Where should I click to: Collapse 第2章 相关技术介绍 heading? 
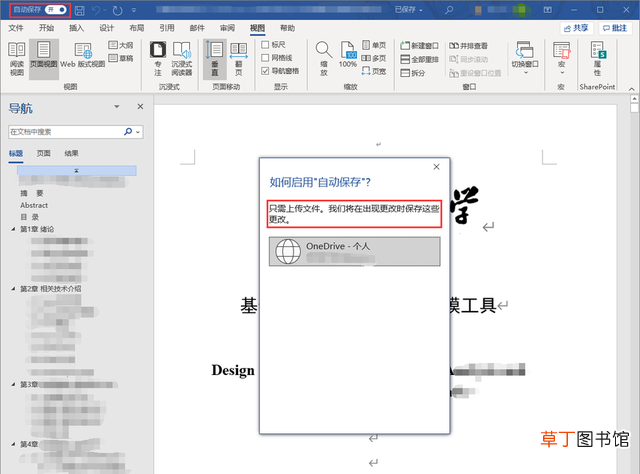pyautogui.click(x=13, y=289)
